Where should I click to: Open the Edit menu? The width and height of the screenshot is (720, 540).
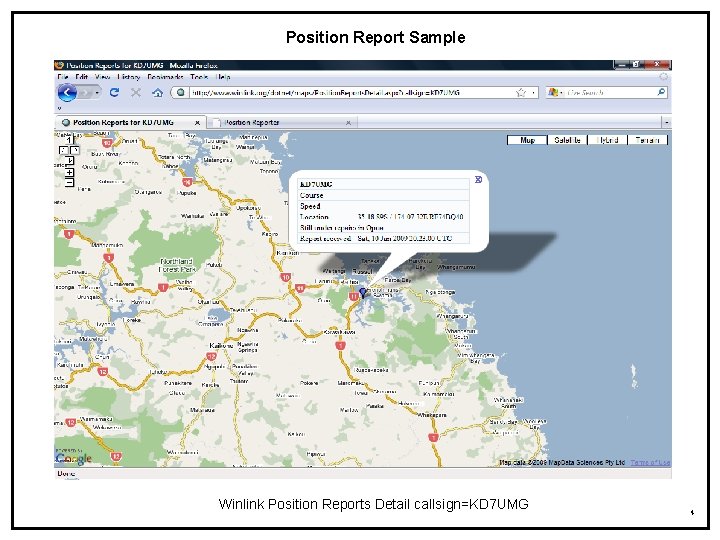(x=82, y=77)
